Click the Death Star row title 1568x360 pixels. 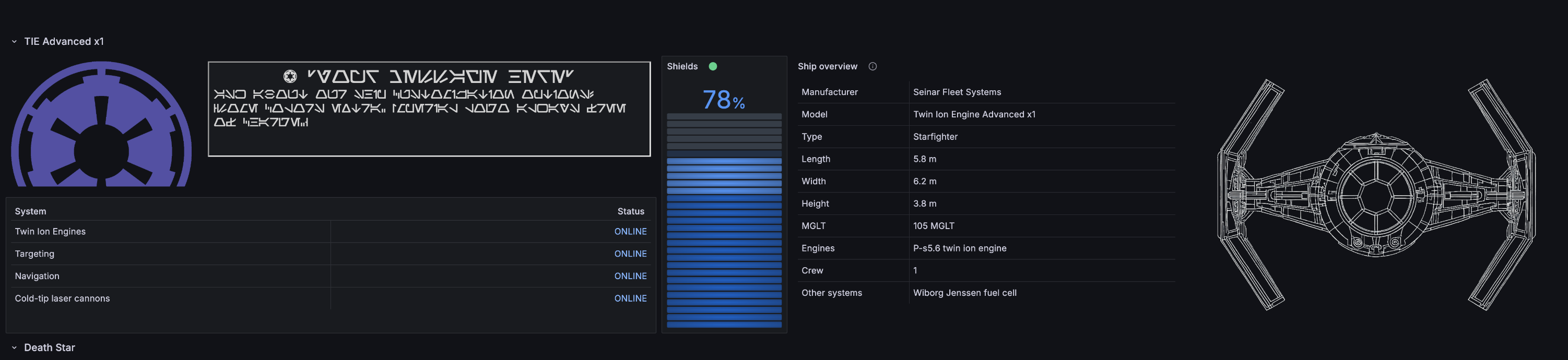click(x=49, y=348)
